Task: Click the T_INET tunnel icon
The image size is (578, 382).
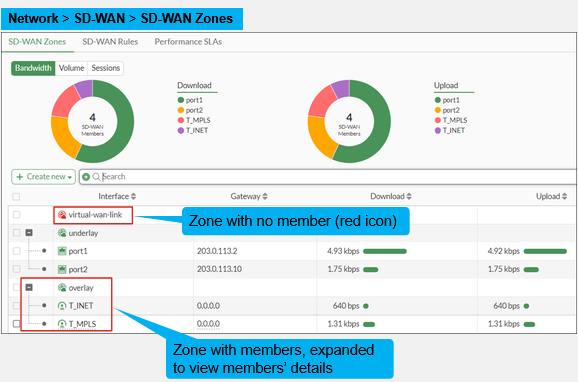Action: pyautogui.click(x=62, y=306)
